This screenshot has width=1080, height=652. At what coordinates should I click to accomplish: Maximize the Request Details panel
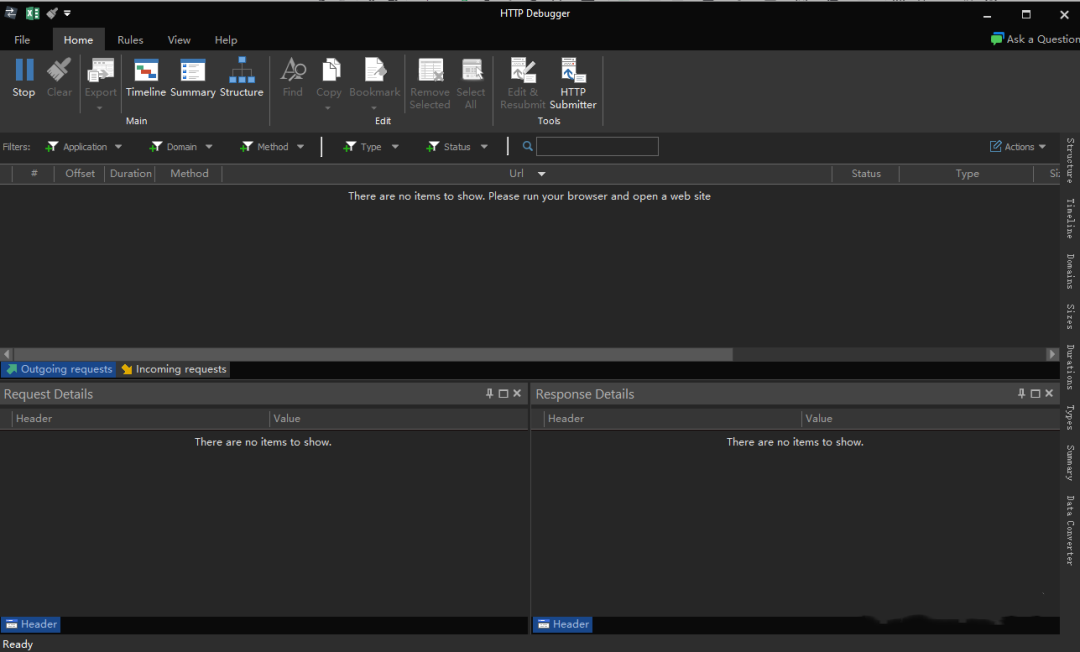tap(503, 393)
